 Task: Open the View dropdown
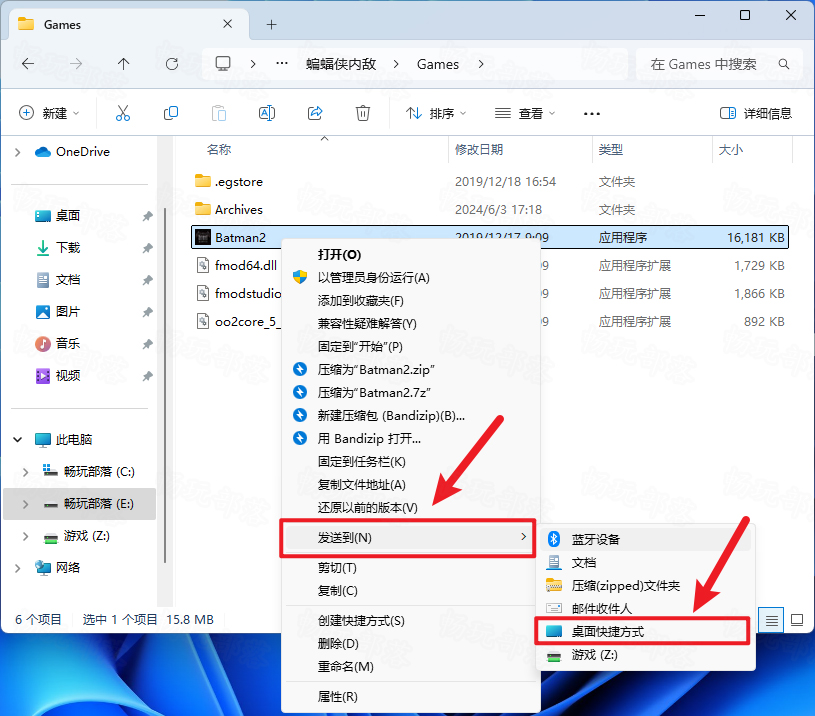click(524, 113)
